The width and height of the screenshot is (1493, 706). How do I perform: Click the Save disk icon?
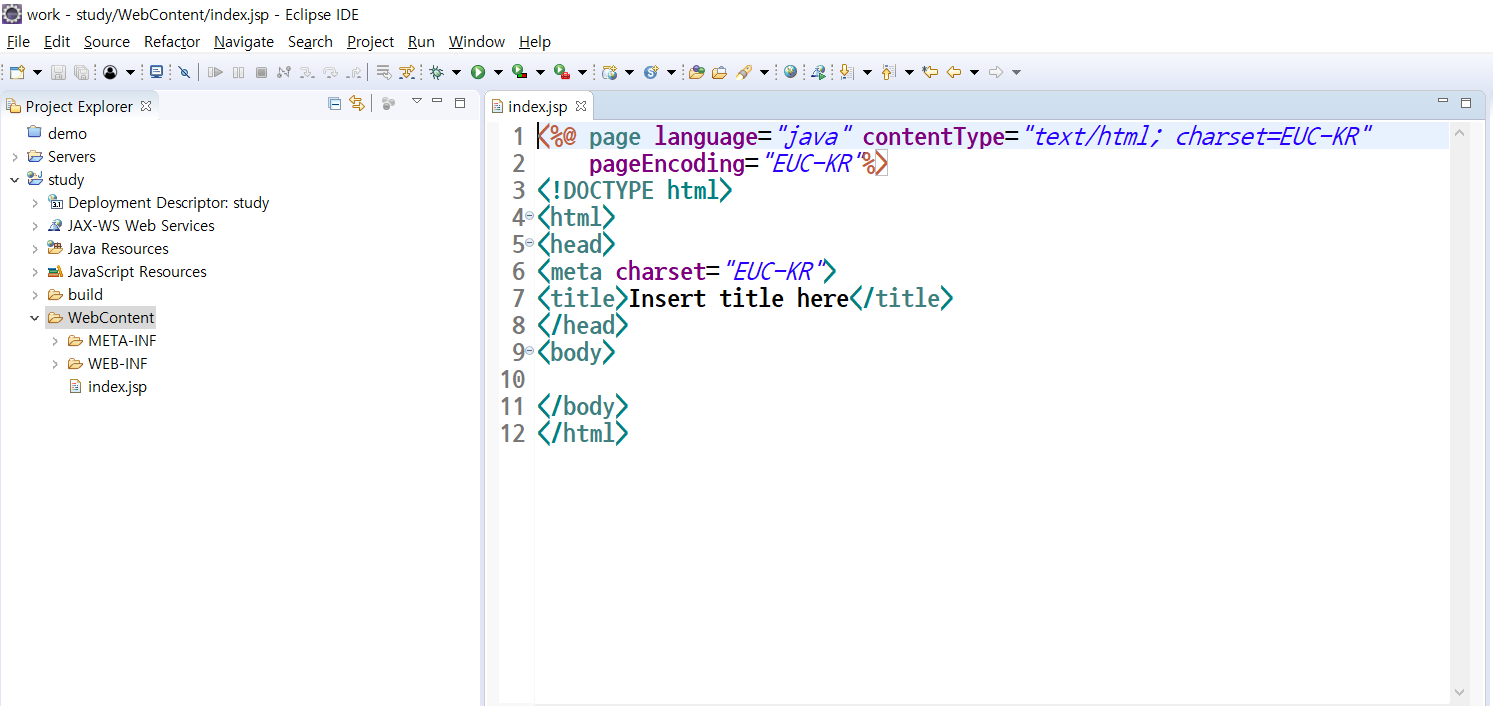click(58, 72)
